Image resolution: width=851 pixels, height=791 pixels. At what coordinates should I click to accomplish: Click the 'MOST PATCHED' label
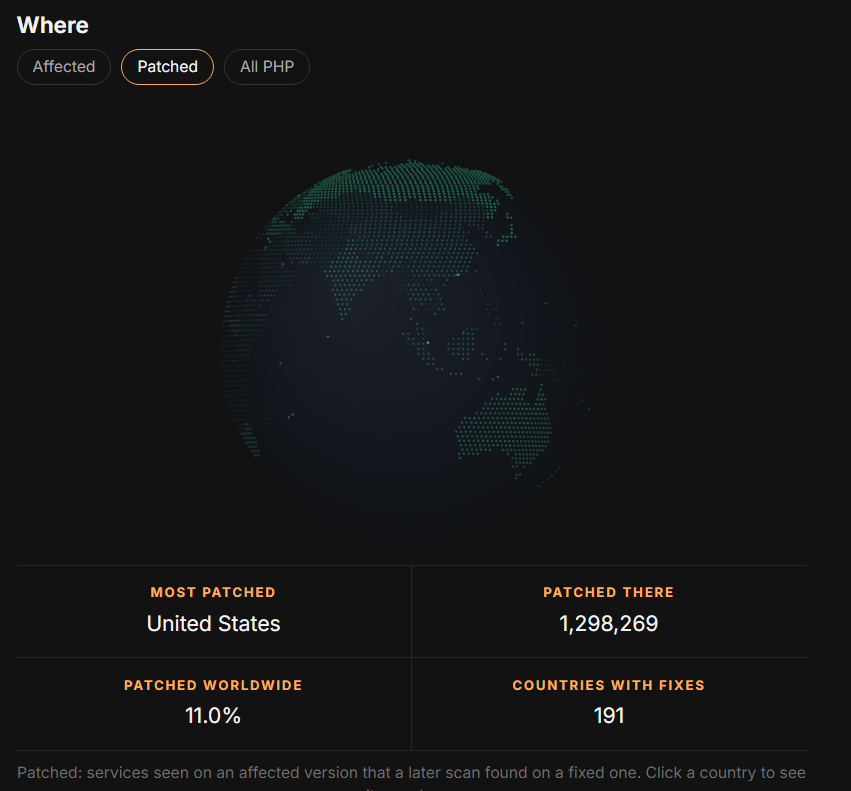pos(213,592)
